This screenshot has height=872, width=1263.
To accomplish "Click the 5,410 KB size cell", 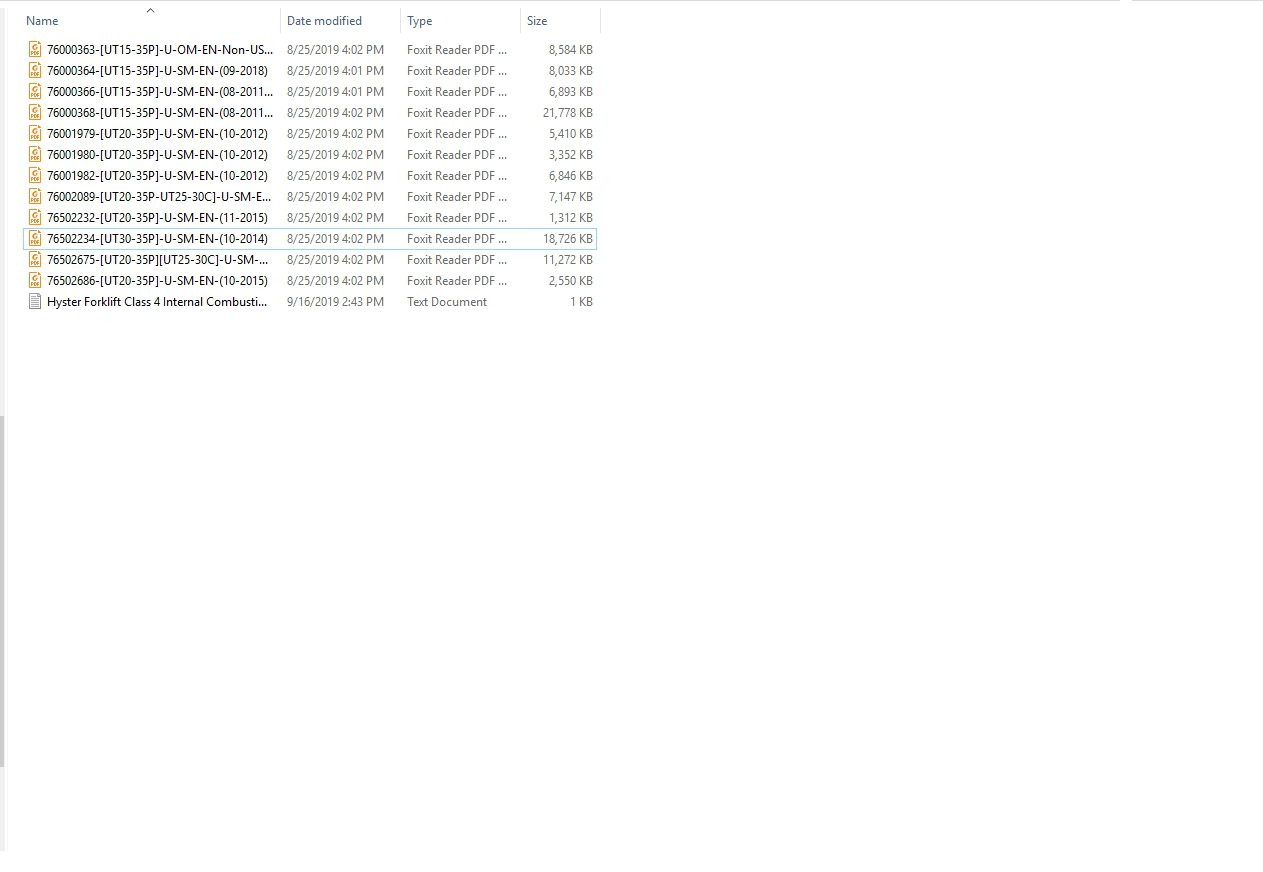I will (570, 133).
